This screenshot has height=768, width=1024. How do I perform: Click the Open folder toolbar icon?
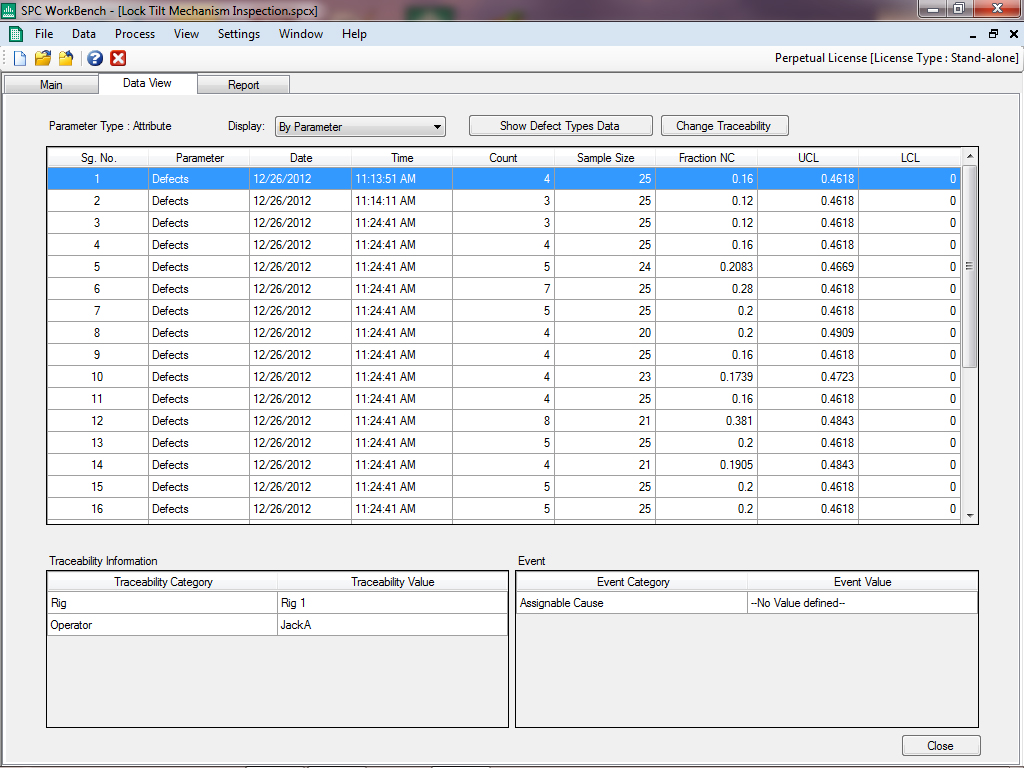pos(43,59)
